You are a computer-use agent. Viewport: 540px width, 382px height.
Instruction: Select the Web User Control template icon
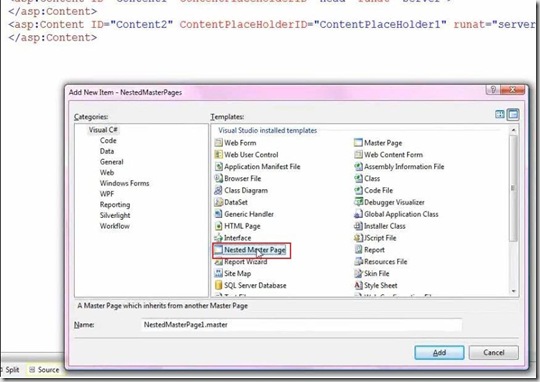tap(218, 155)
